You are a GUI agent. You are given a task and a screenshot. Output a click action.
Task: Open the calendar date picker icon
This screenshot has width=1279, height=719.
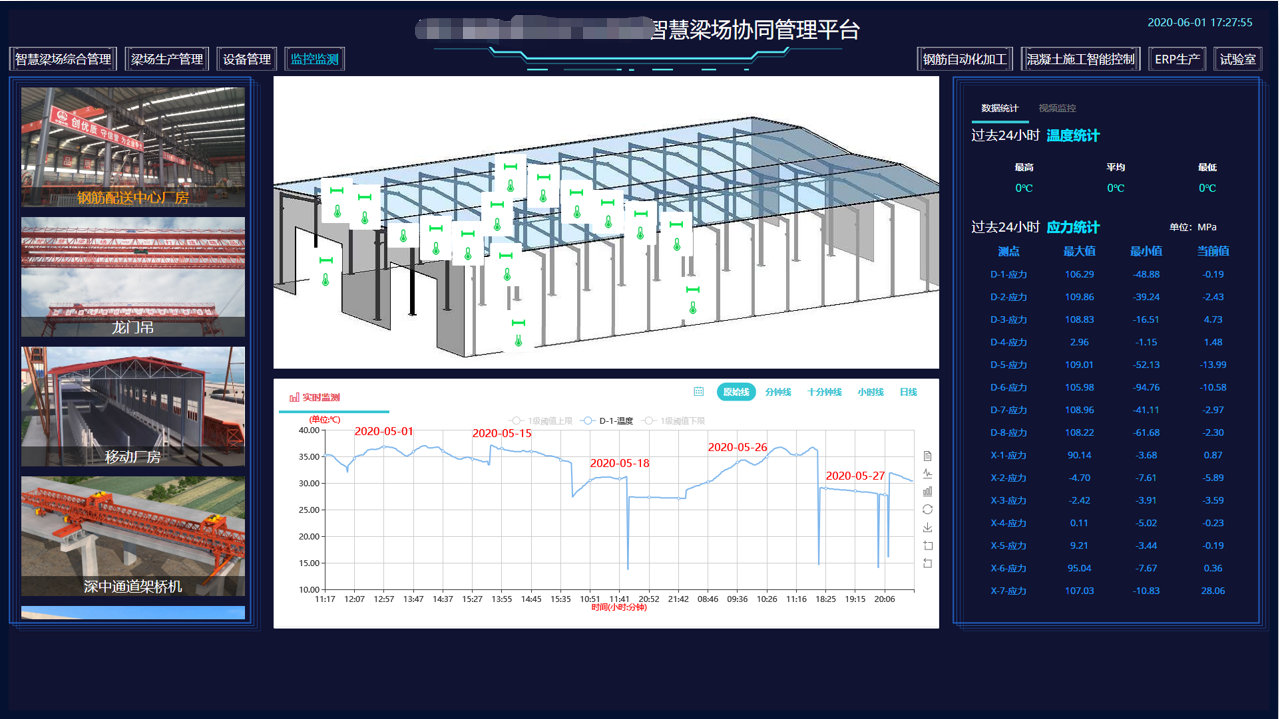tap(699, 392)
